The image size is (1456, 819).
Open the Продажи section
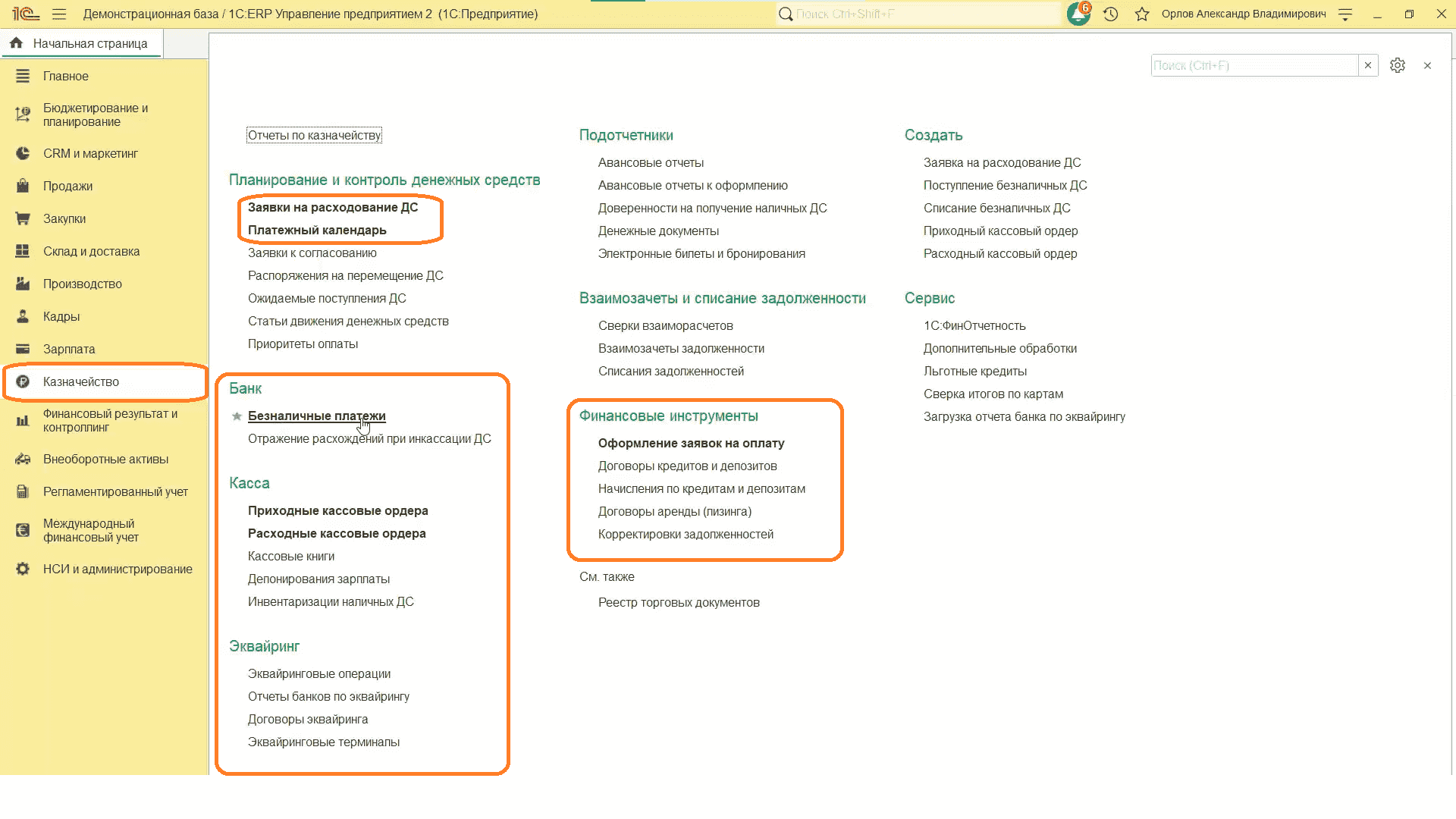click(x=67, y=186)
